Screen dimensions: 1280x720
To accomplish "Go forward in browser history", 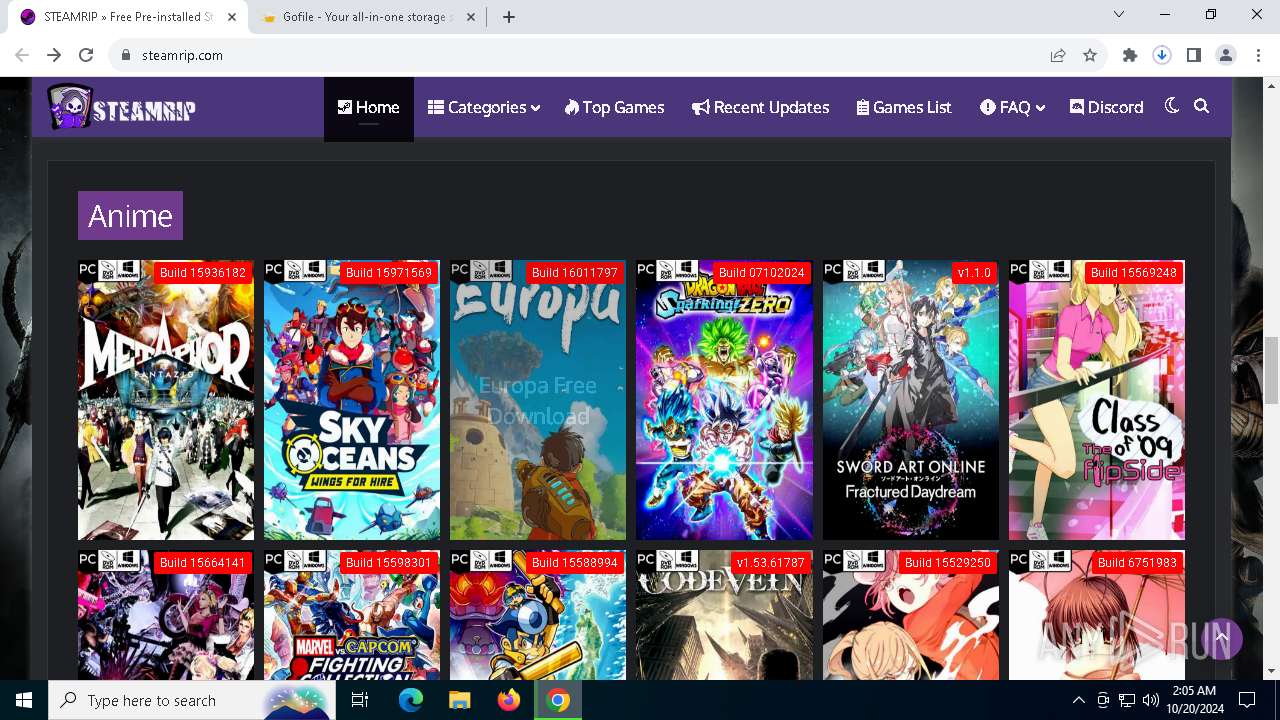I will (x=54, y=55).
